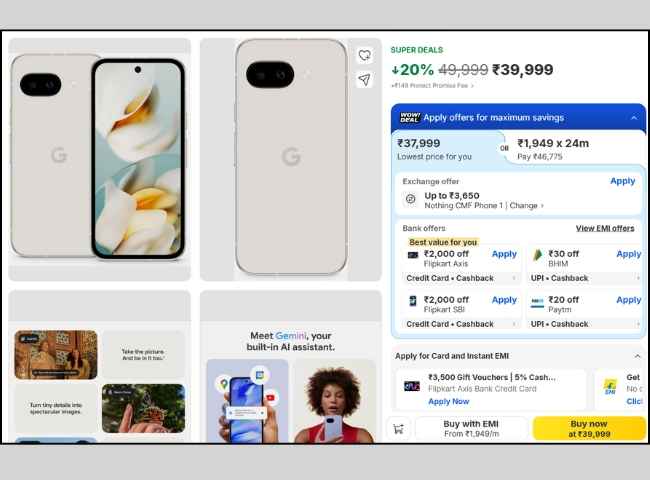Viewport: 650px width, 480px height.
Task: Open Protect Promise Fee details arrow
Action: (x=472, y=86)
